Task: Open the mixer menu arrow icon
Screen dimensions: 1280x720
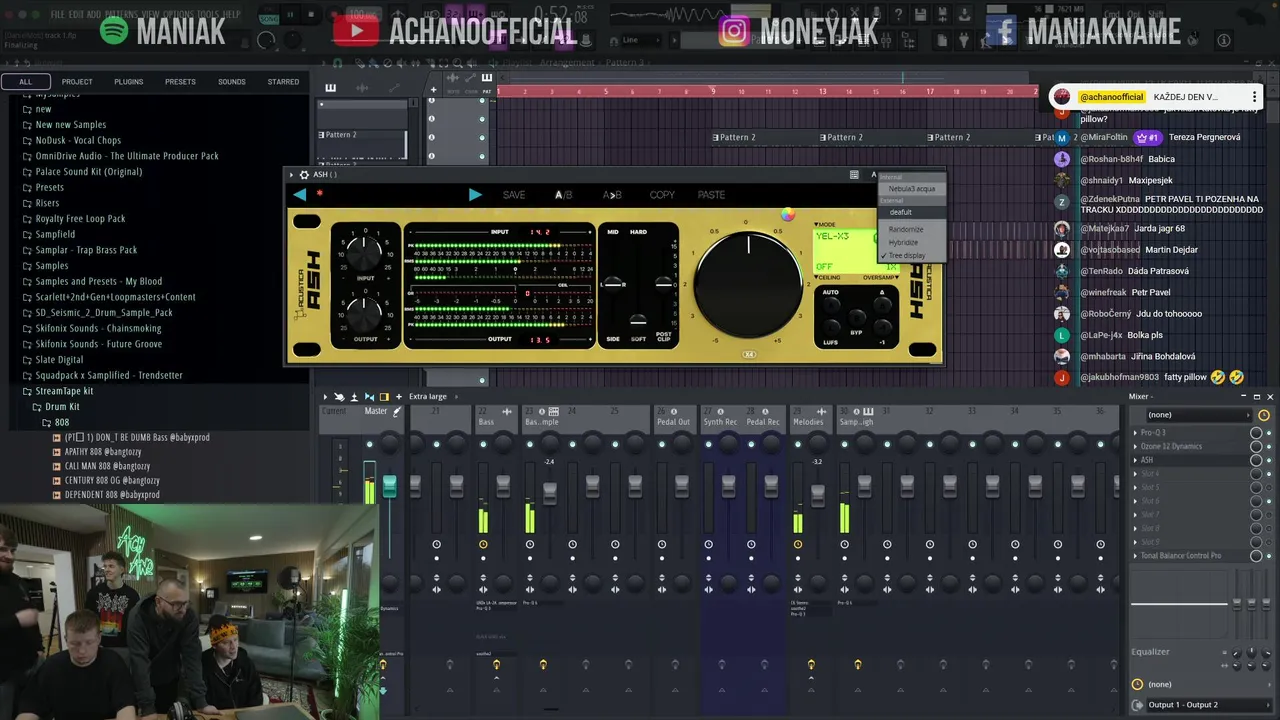Action: coord(324,397)
